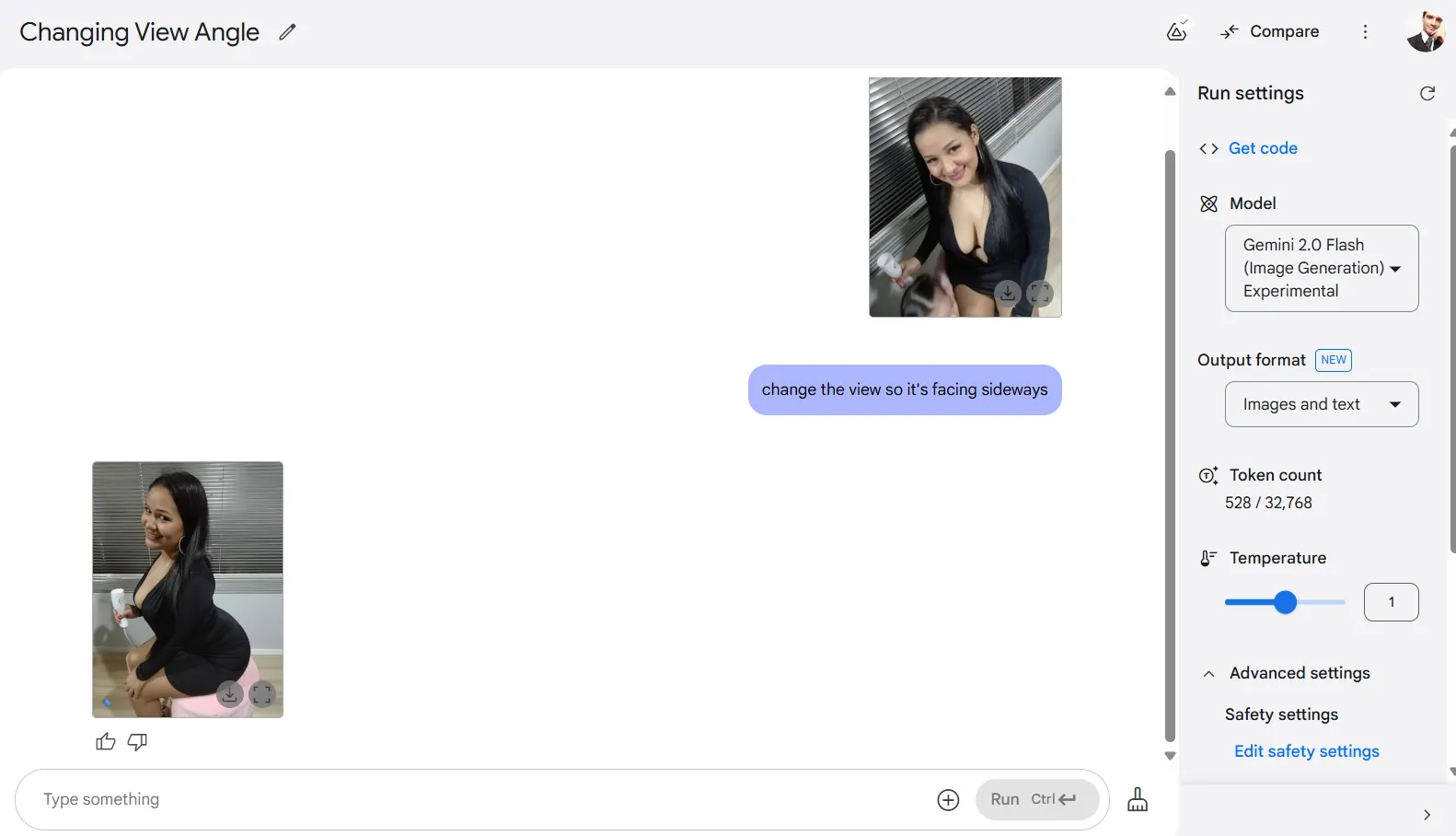Viewport: 1456px width, 836px height.
Task: Open the Output format dropdown
Action: [1321, 404]
